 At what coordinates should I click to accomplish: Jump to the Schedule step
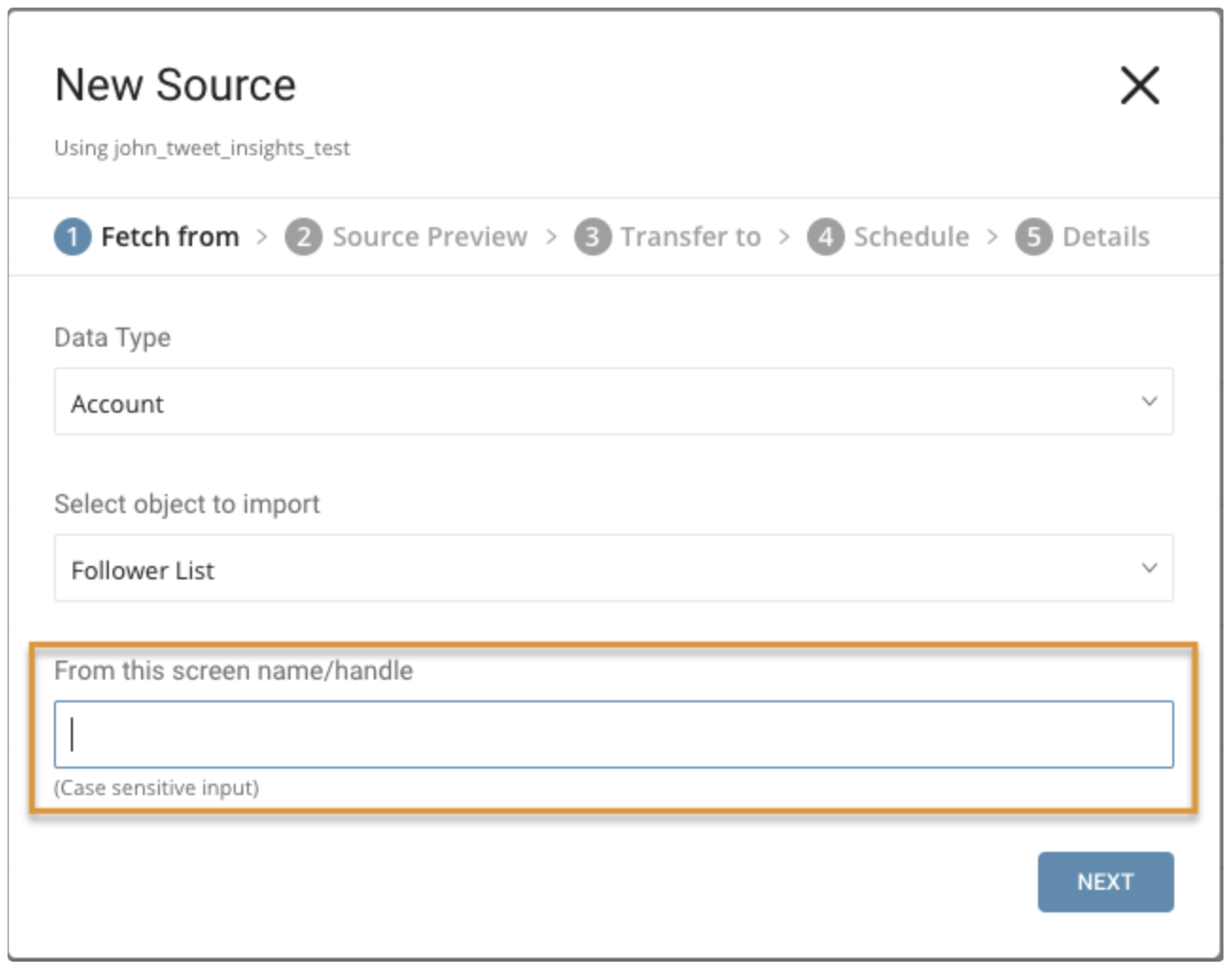911,237
